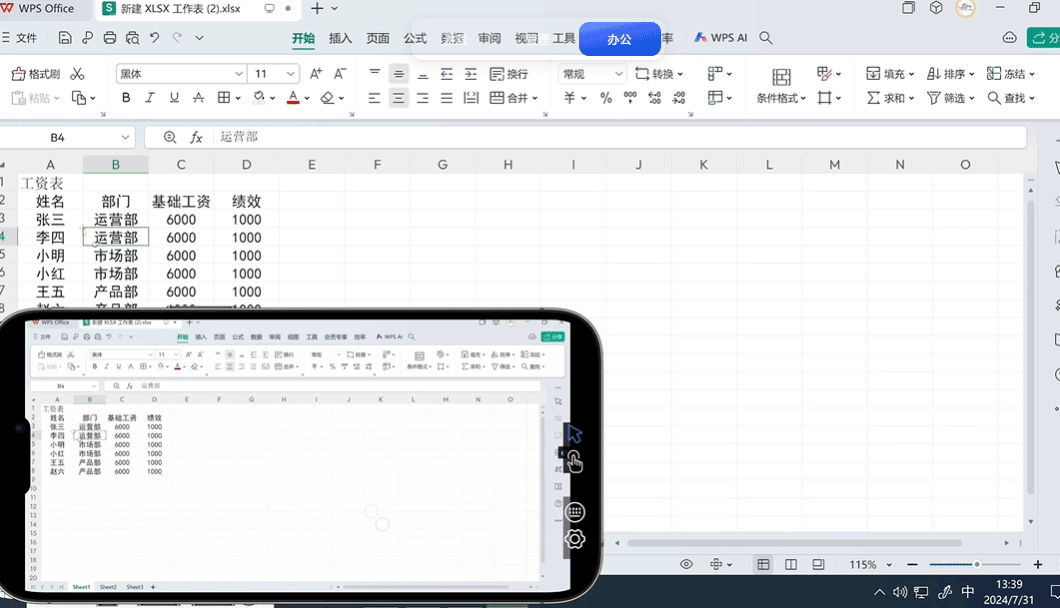Toggle bold formatting

(x=126, y=98)
